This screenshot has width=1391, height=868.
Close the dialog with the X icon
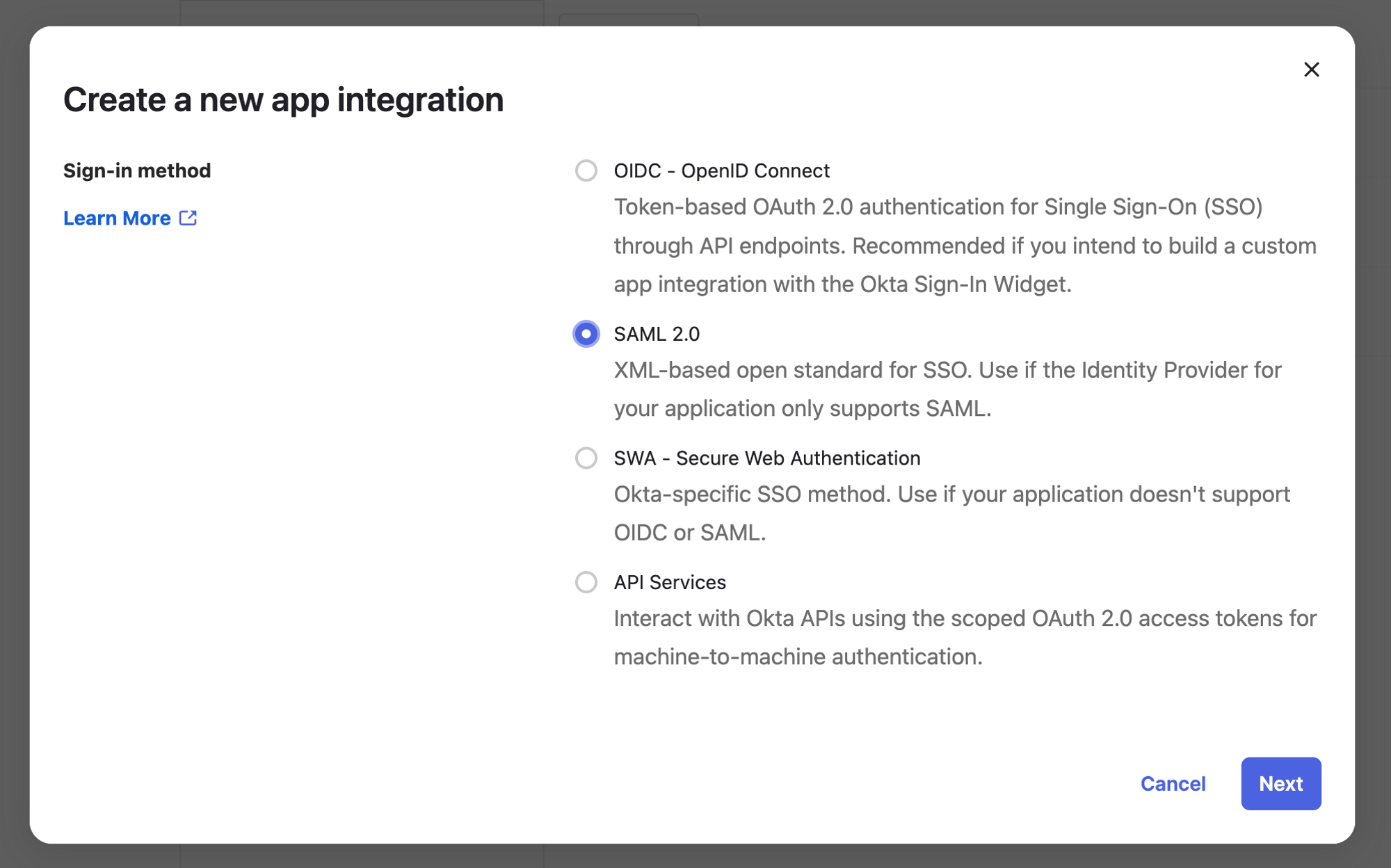click(1311, 70)
